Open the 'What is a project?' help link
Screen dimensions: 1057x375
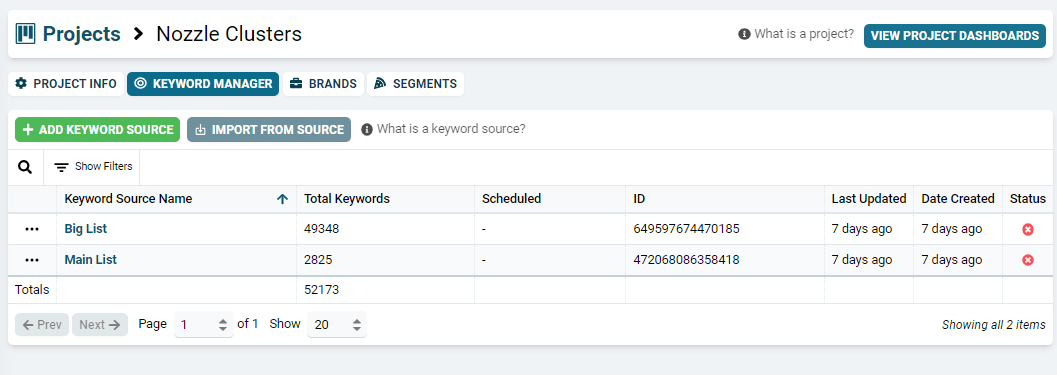coord(796,34)
